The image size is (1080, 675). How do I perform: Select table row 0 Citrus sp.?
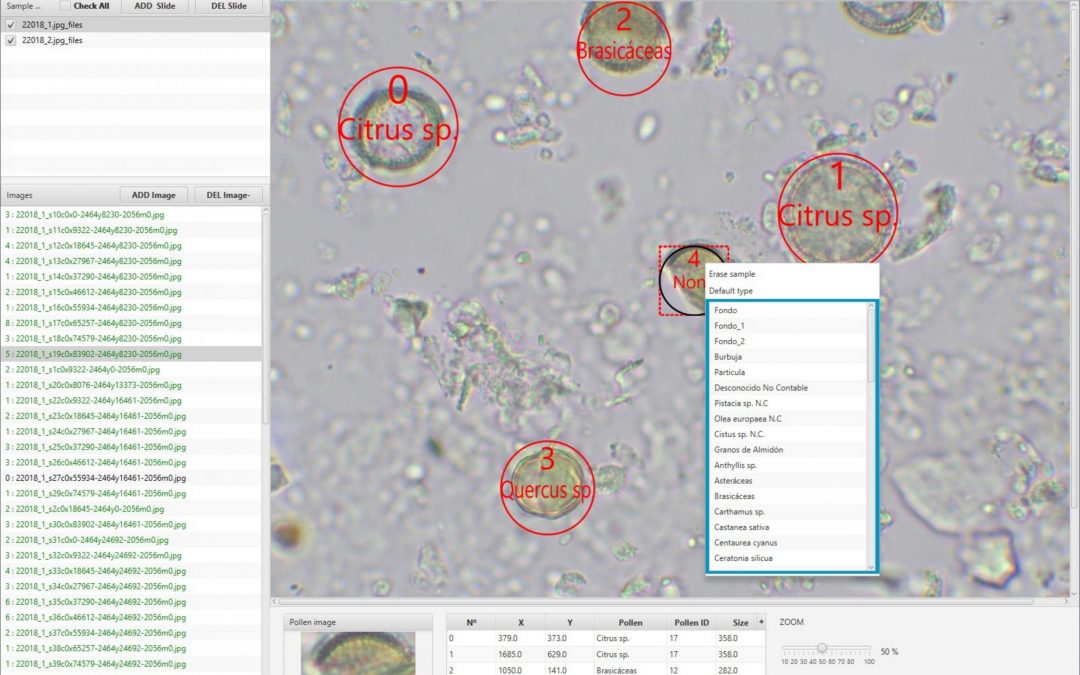click(606, 638)
